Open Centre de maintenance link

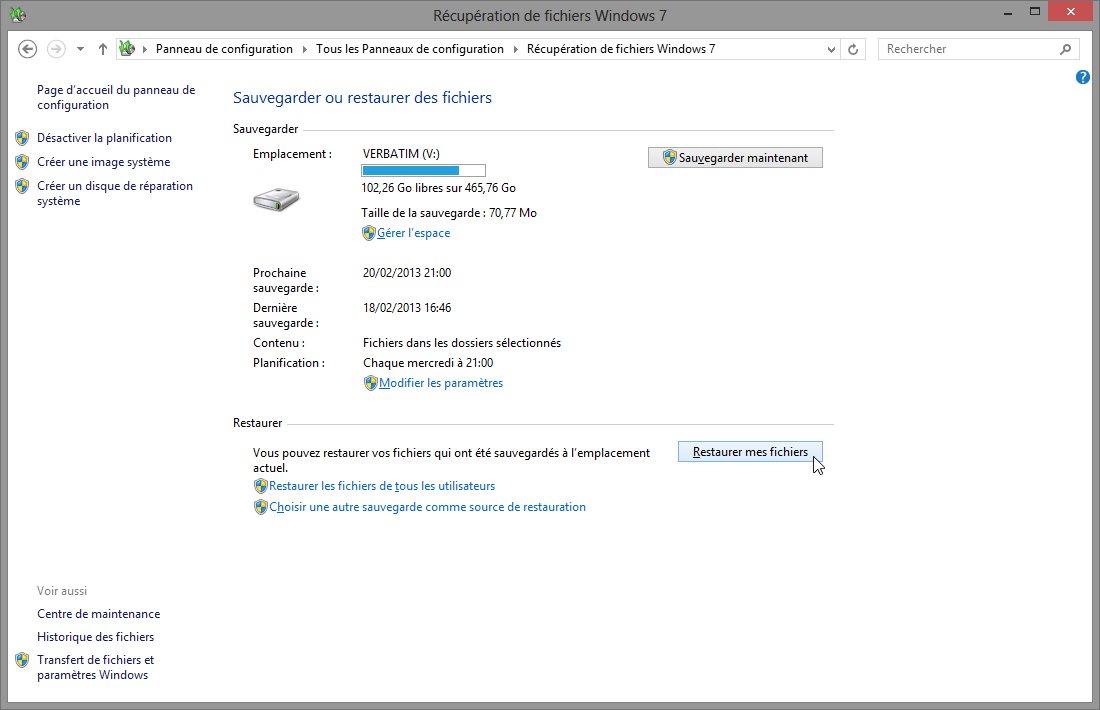tap(99, 614)
